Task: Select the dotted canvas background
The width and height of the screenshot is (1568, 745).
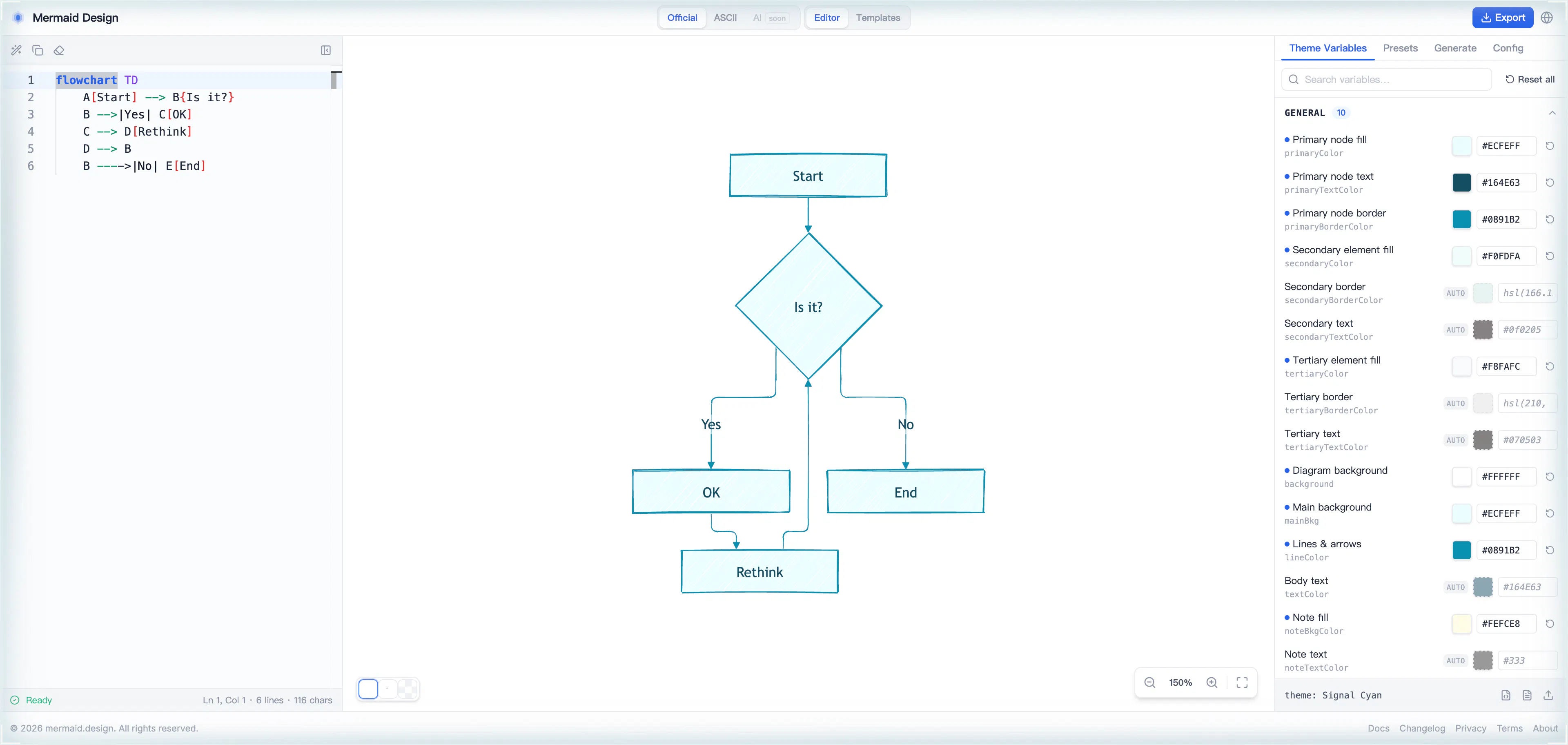Action: click(388, 688)
